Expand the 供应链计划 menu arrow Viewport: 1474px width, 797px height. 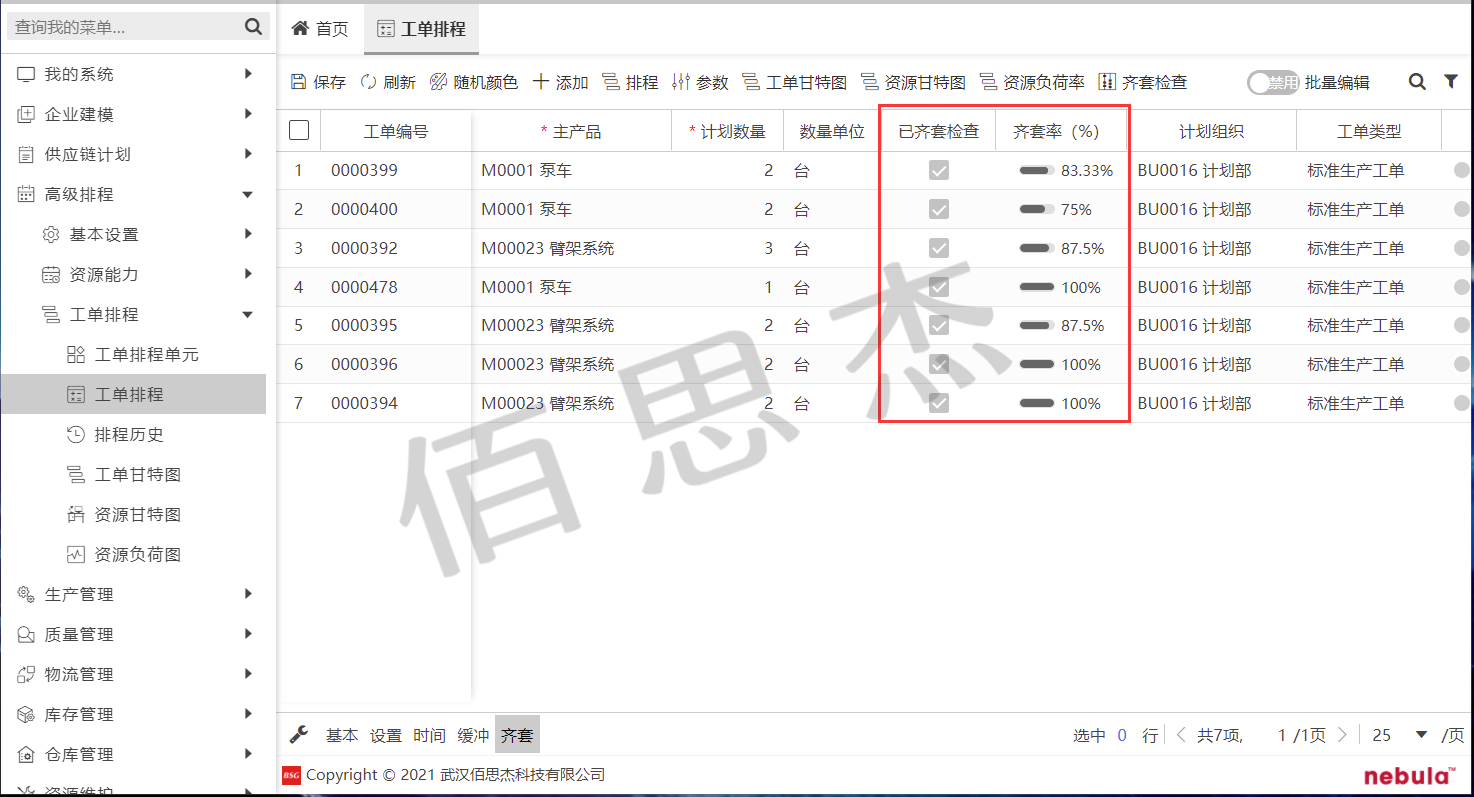pos(248,153)
